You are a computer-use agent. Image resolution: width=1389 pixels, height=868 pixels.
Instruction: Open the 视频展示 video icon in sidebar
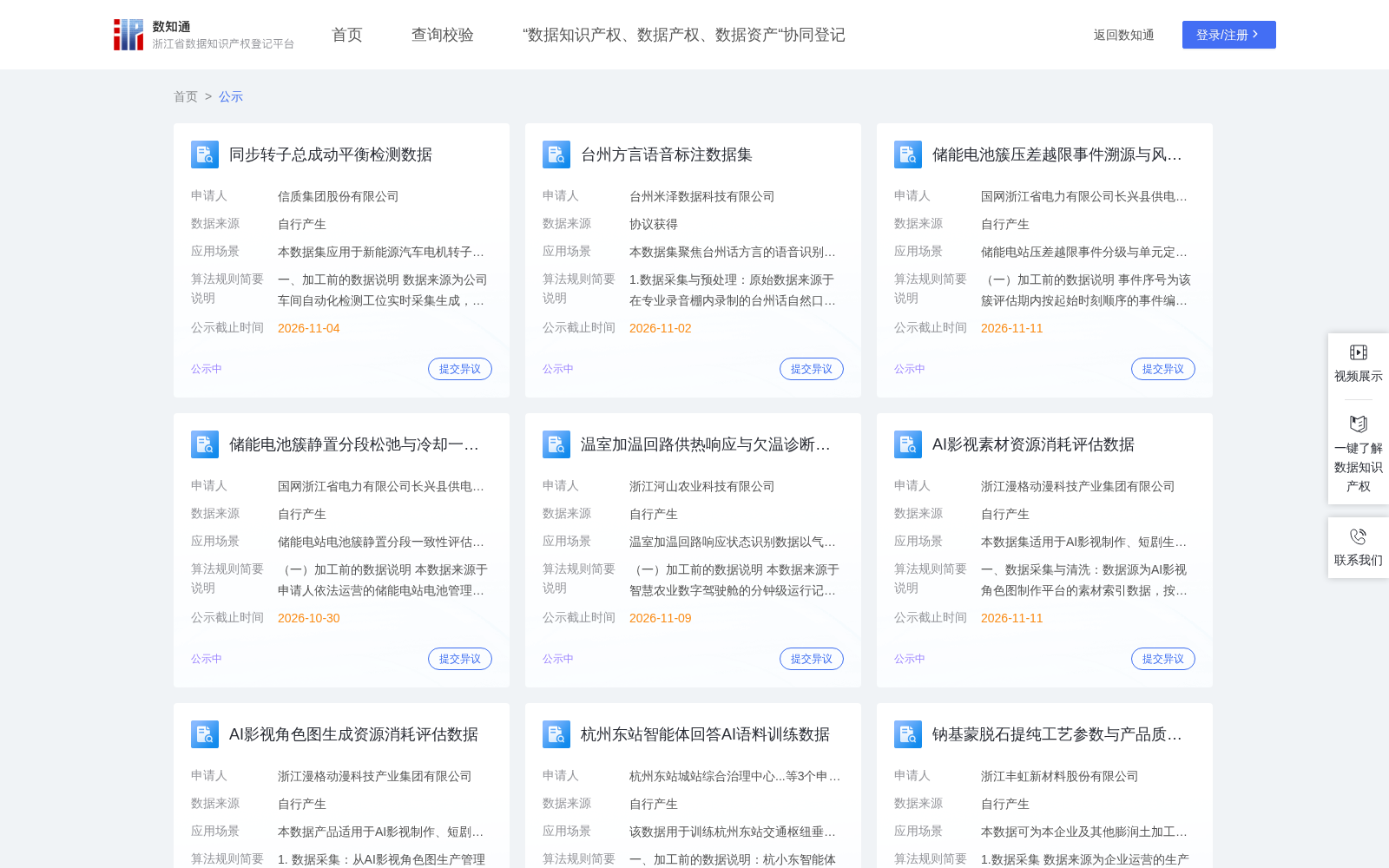[x=1359, y=352]
